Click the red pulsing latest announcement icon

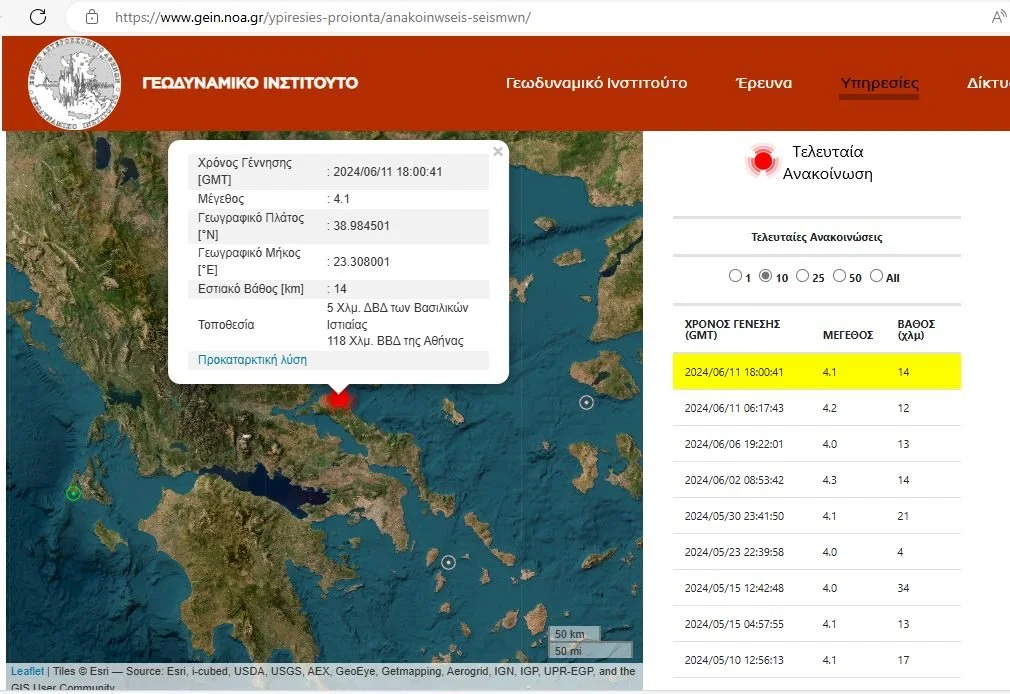point(763,160)
